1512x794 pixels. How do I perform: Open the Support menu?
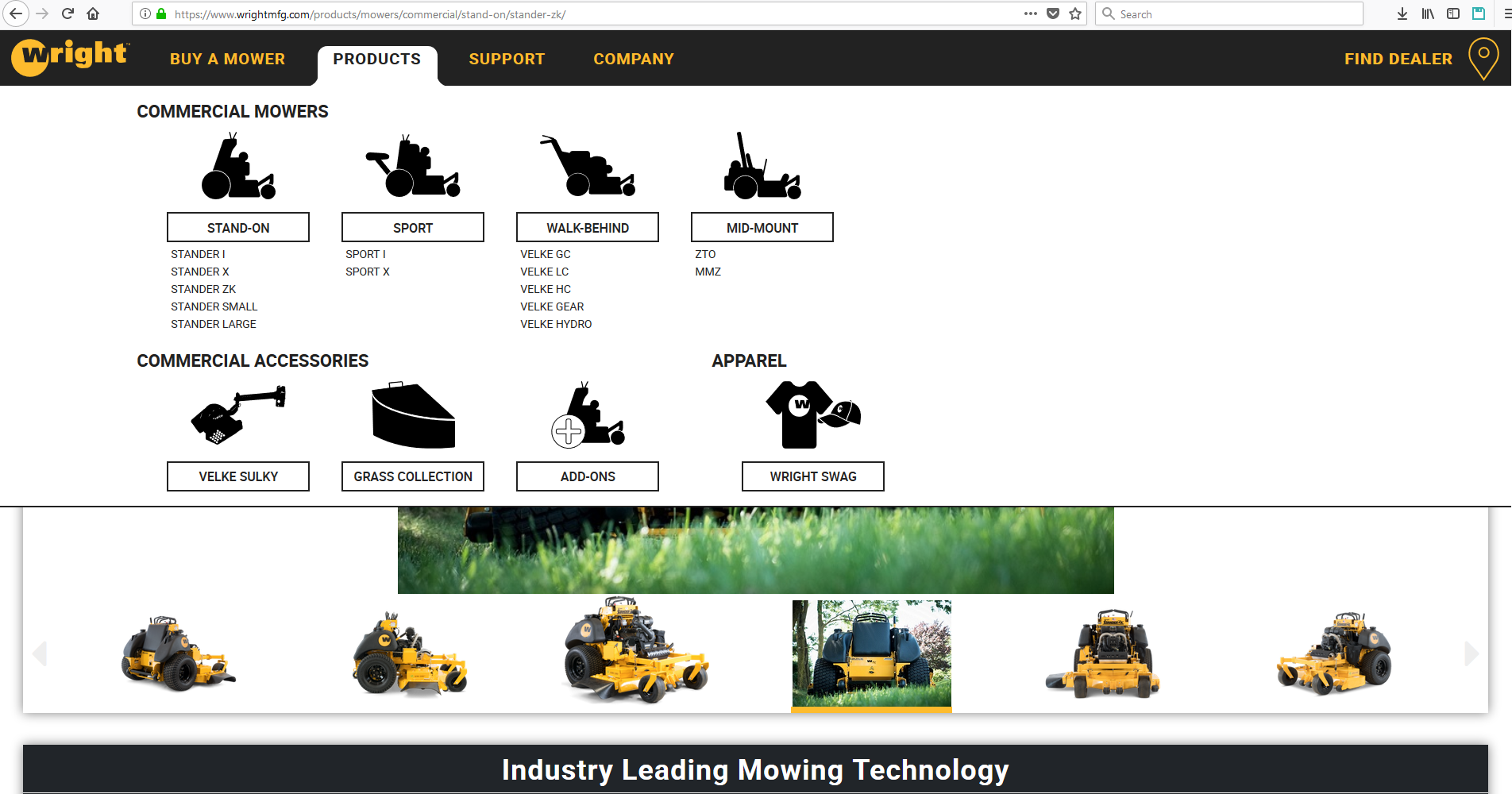pyautogui.click(x=507, y=59)
